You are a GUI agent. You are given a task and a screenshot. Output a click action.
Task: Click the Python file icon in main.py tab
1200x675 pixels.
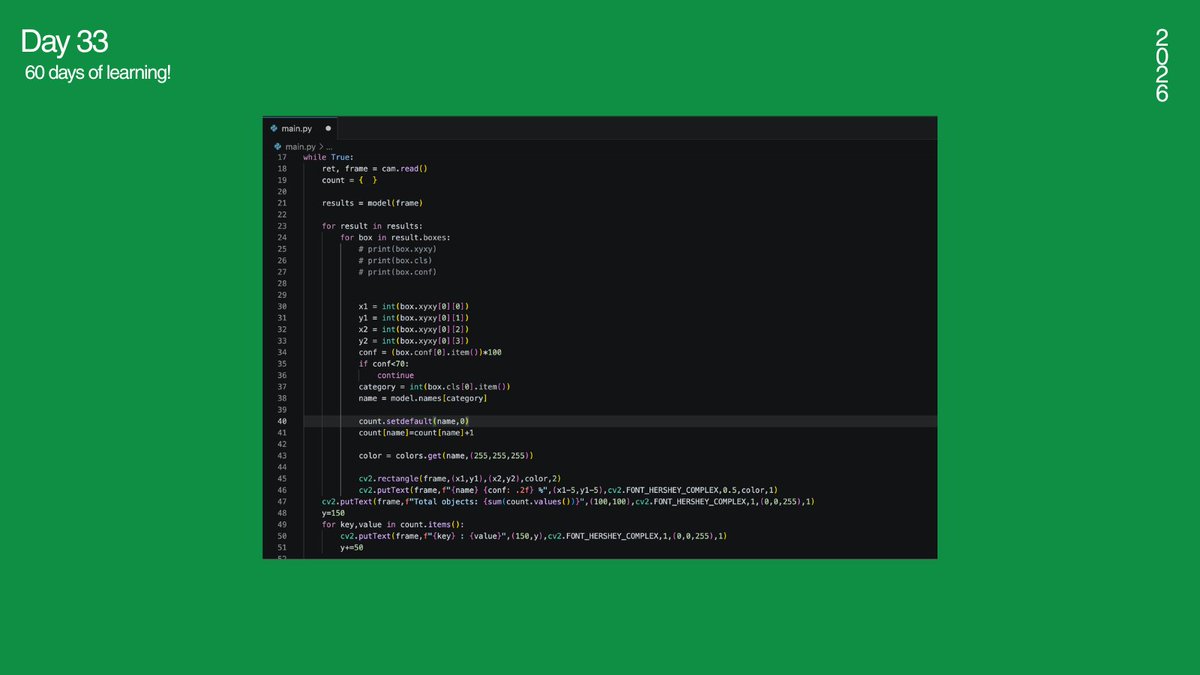click(x=273, y=128)
